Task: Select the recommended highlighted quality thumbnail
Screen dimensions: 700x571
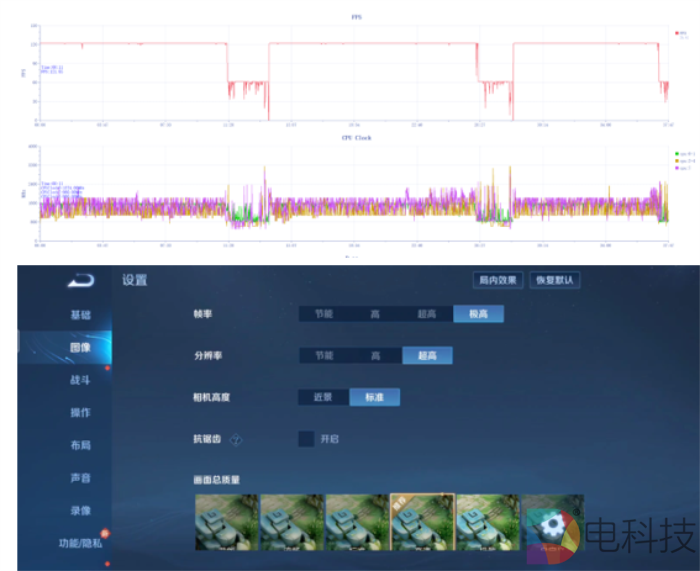Action: click(422, 522)
